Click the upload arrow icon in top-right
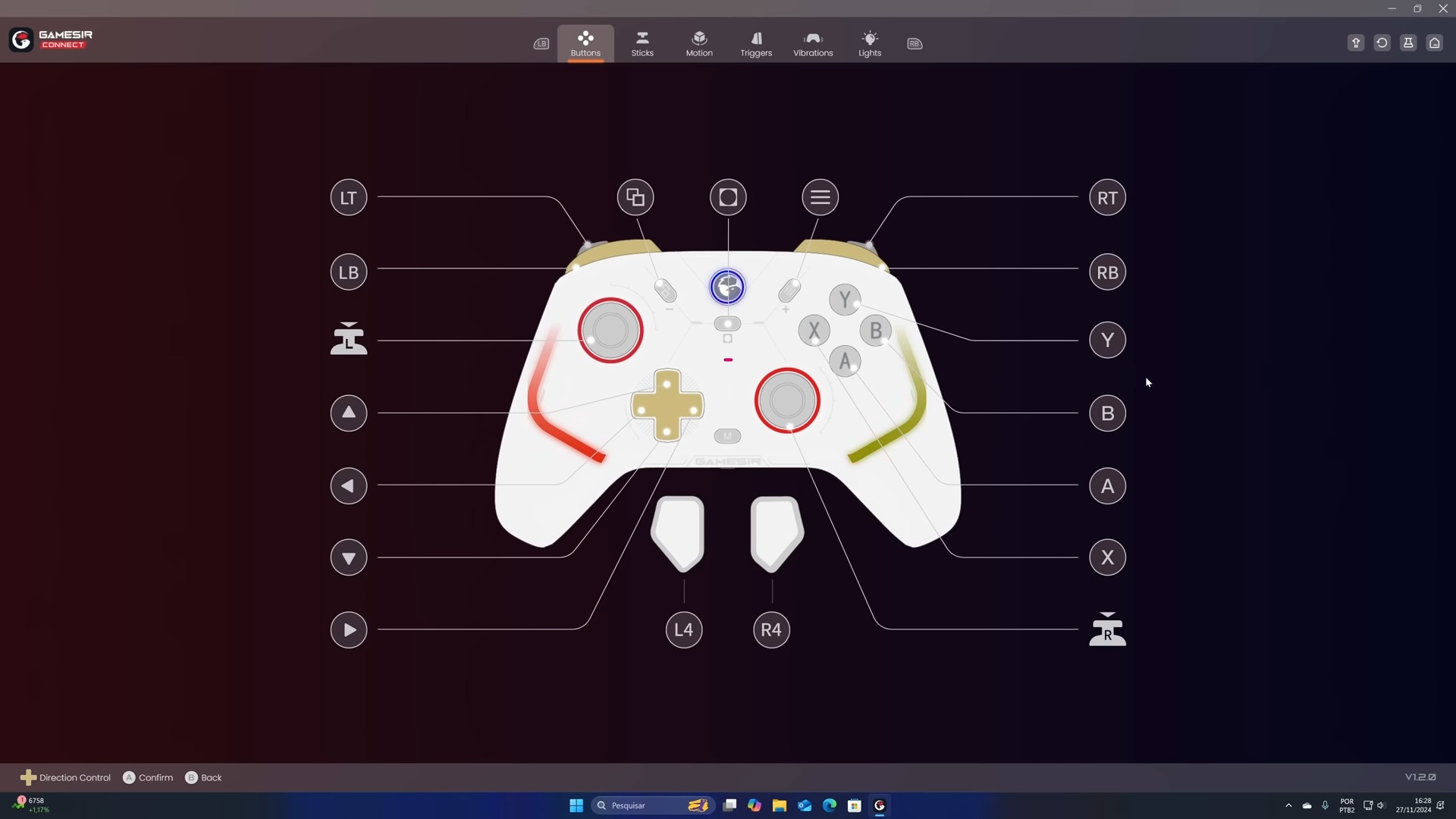 [x=1356, y=43]
